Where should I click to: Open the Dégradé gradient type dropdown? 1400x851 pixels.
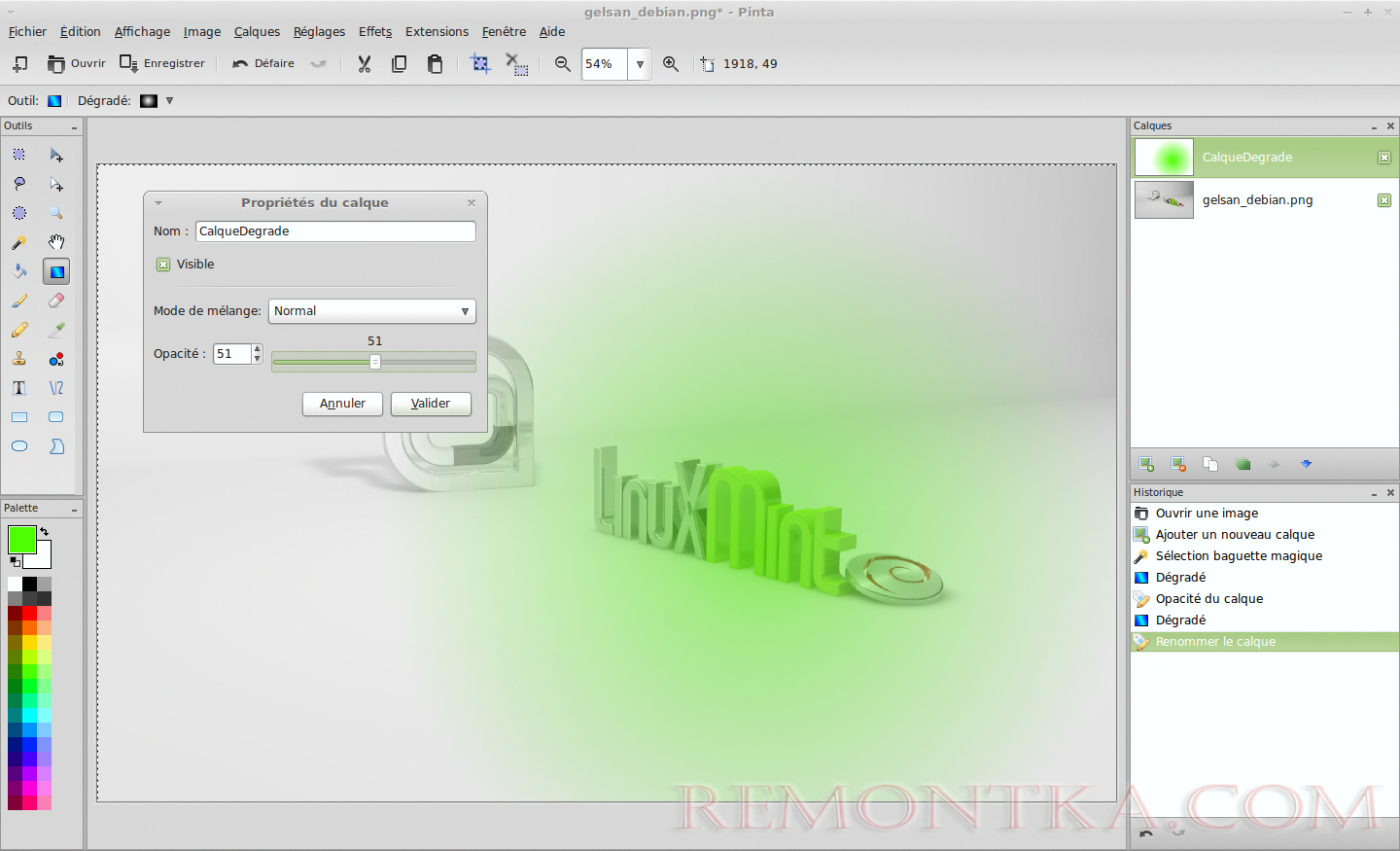click(169, 100)
